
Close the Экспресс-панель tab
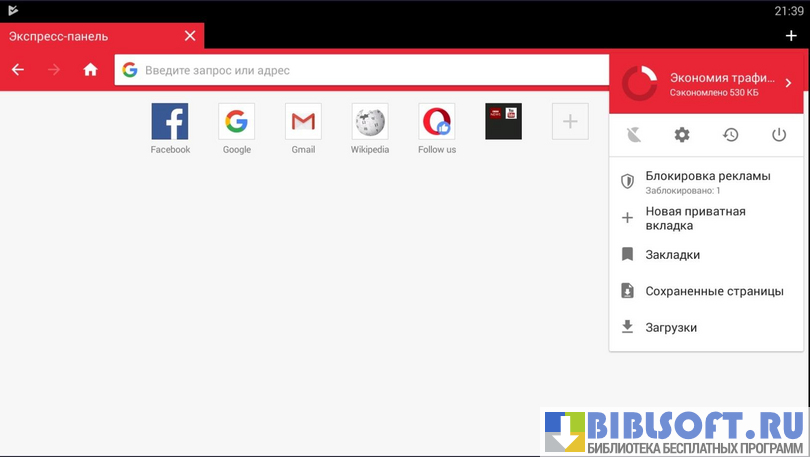point(190,36)
